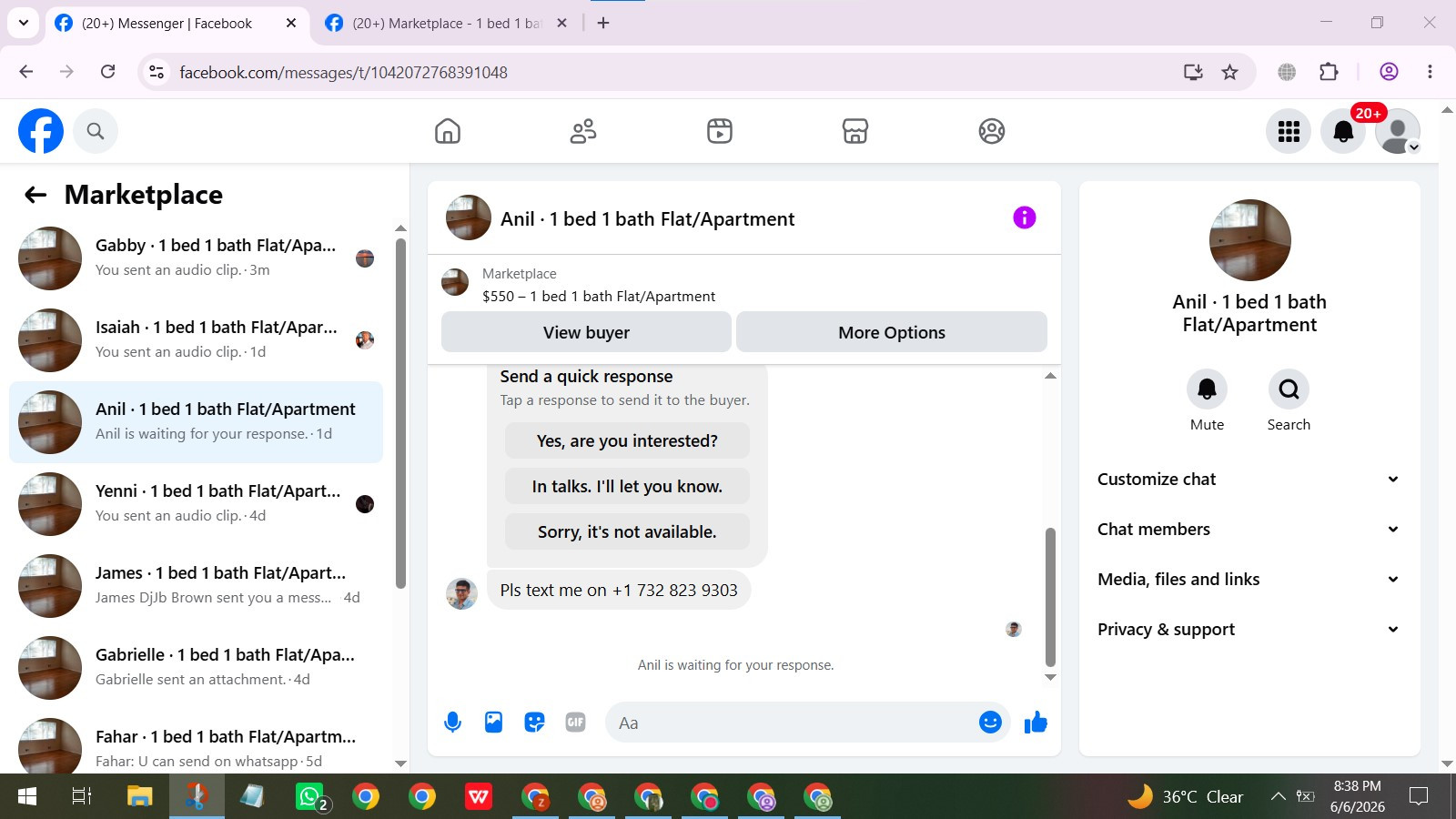Open the notifications bell with 20+ badge
The height and width of the screenshot is (819, 1456).
(1343, 131)
